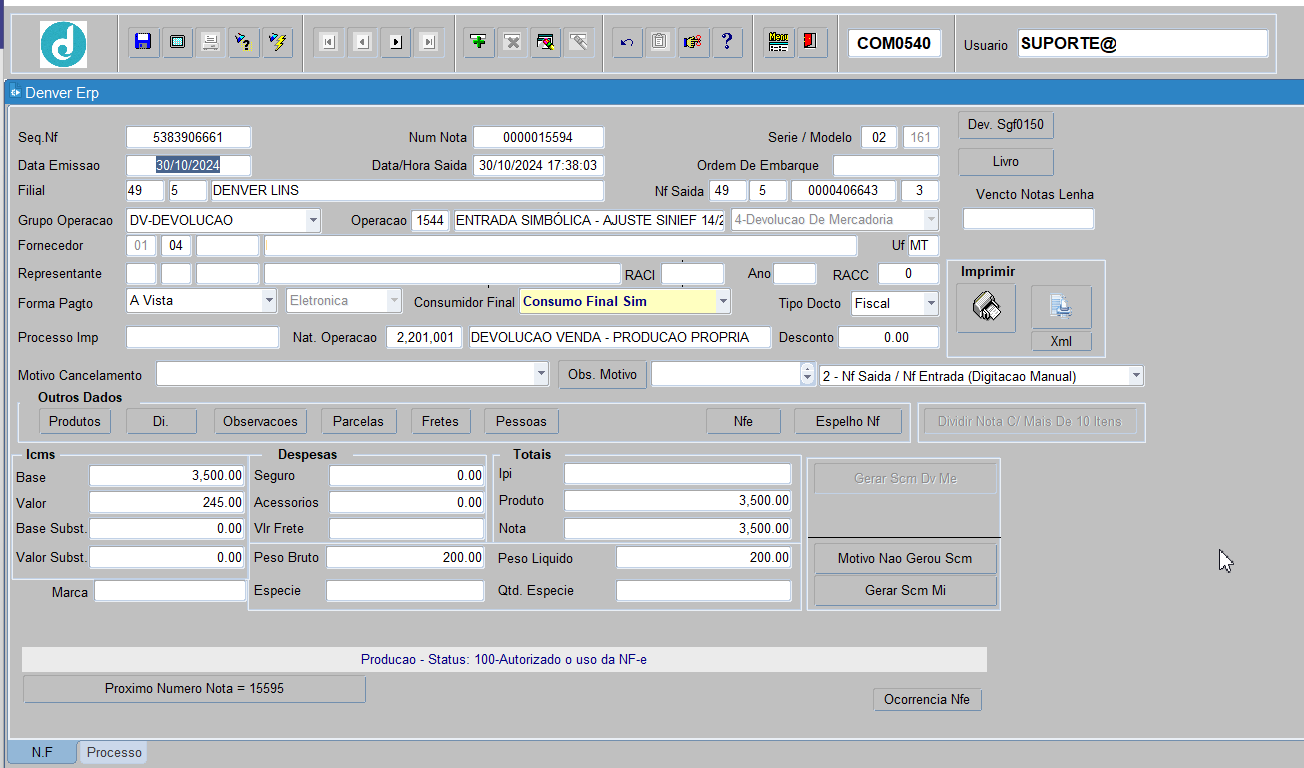Image resolution: width=1304 pixels, height=768 pixels.
Task: Click the Di. button
Action: tap(161, 421)
